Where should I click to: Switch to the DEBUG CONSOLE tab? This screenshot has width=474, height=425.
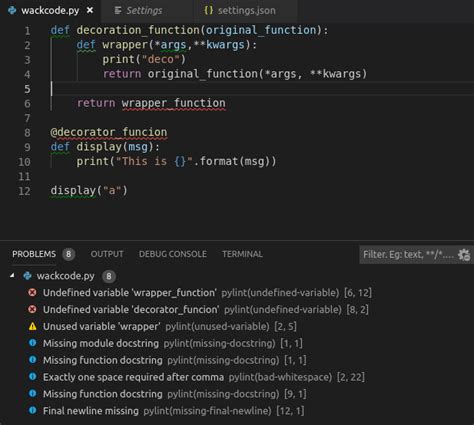pos(173,254)
